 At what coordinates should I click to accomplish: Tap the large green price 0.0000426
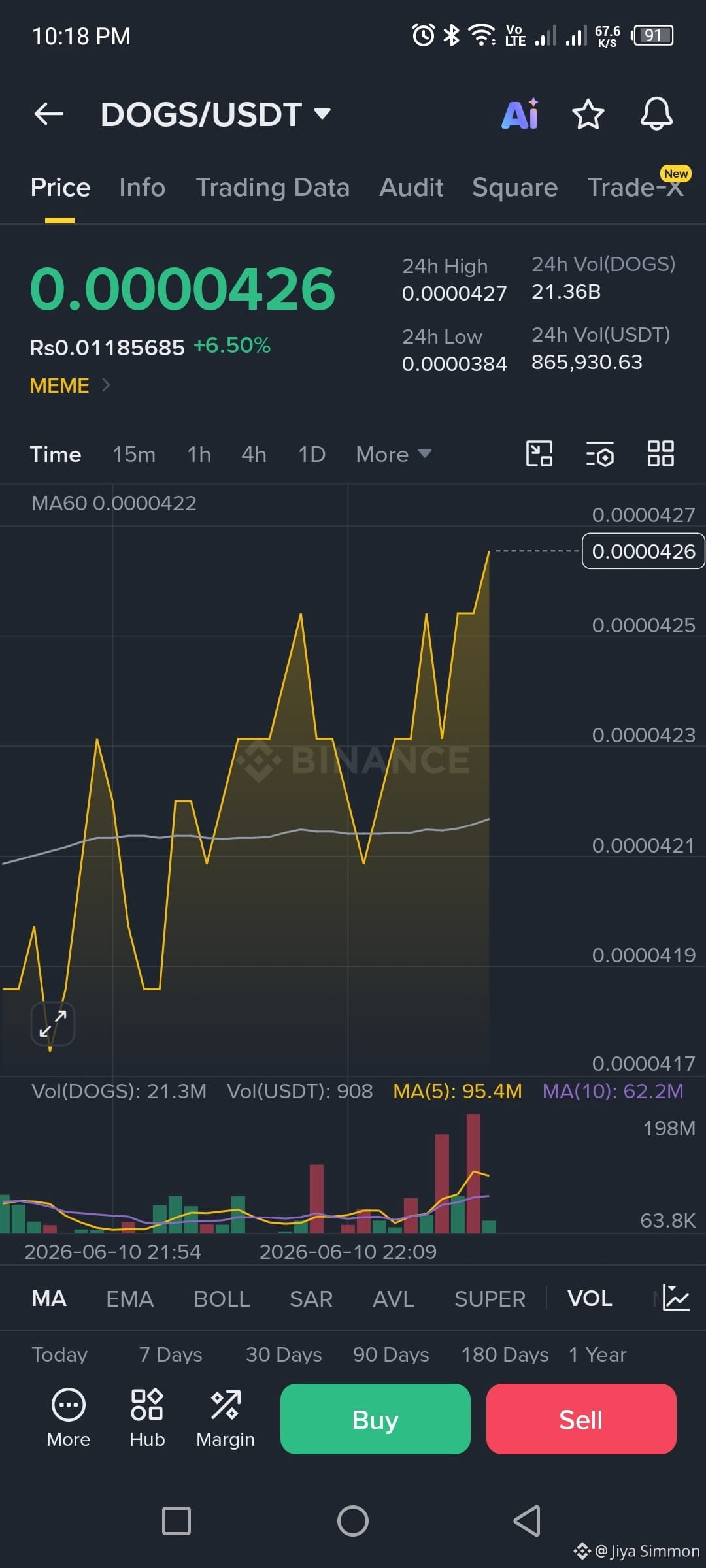point(182,288)
